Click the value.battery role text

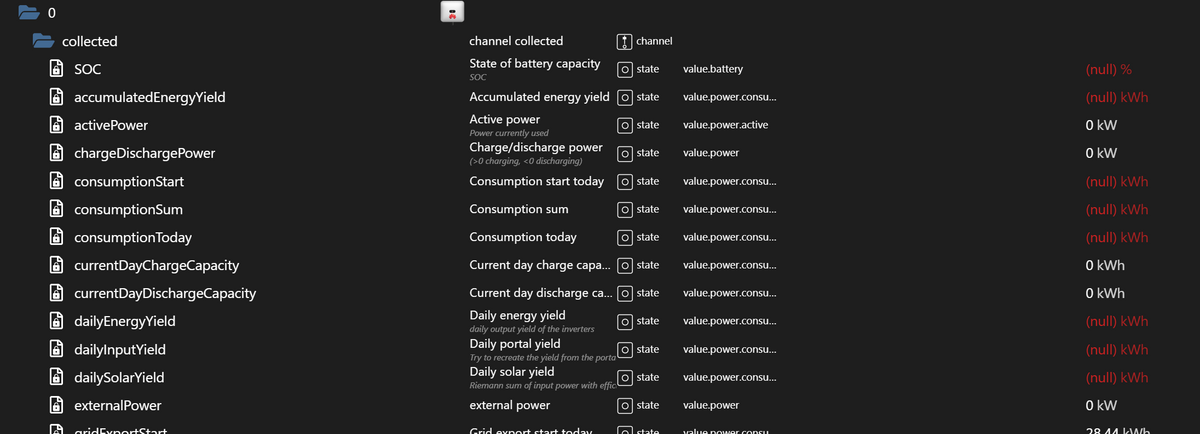[x=712, y=70]
